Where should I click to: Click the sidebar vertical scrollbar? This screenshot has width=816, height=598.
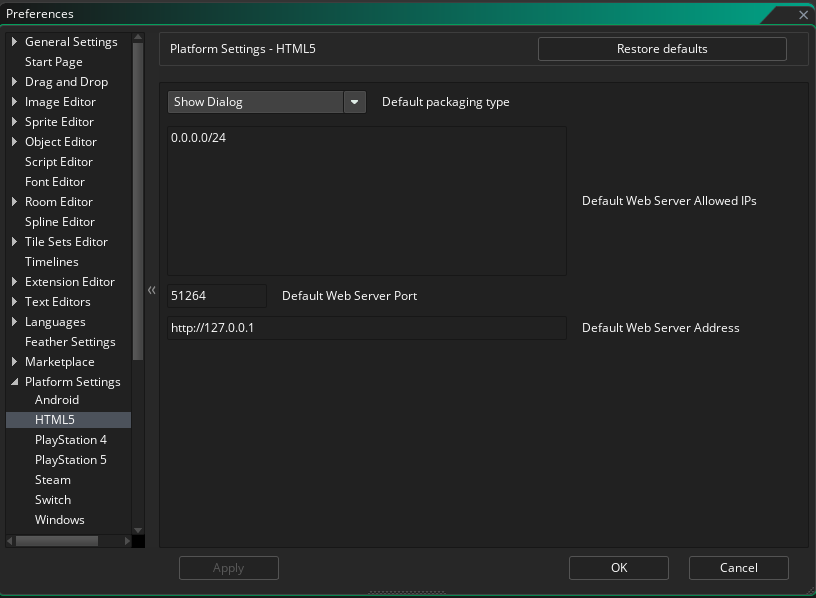click(138, 200)
